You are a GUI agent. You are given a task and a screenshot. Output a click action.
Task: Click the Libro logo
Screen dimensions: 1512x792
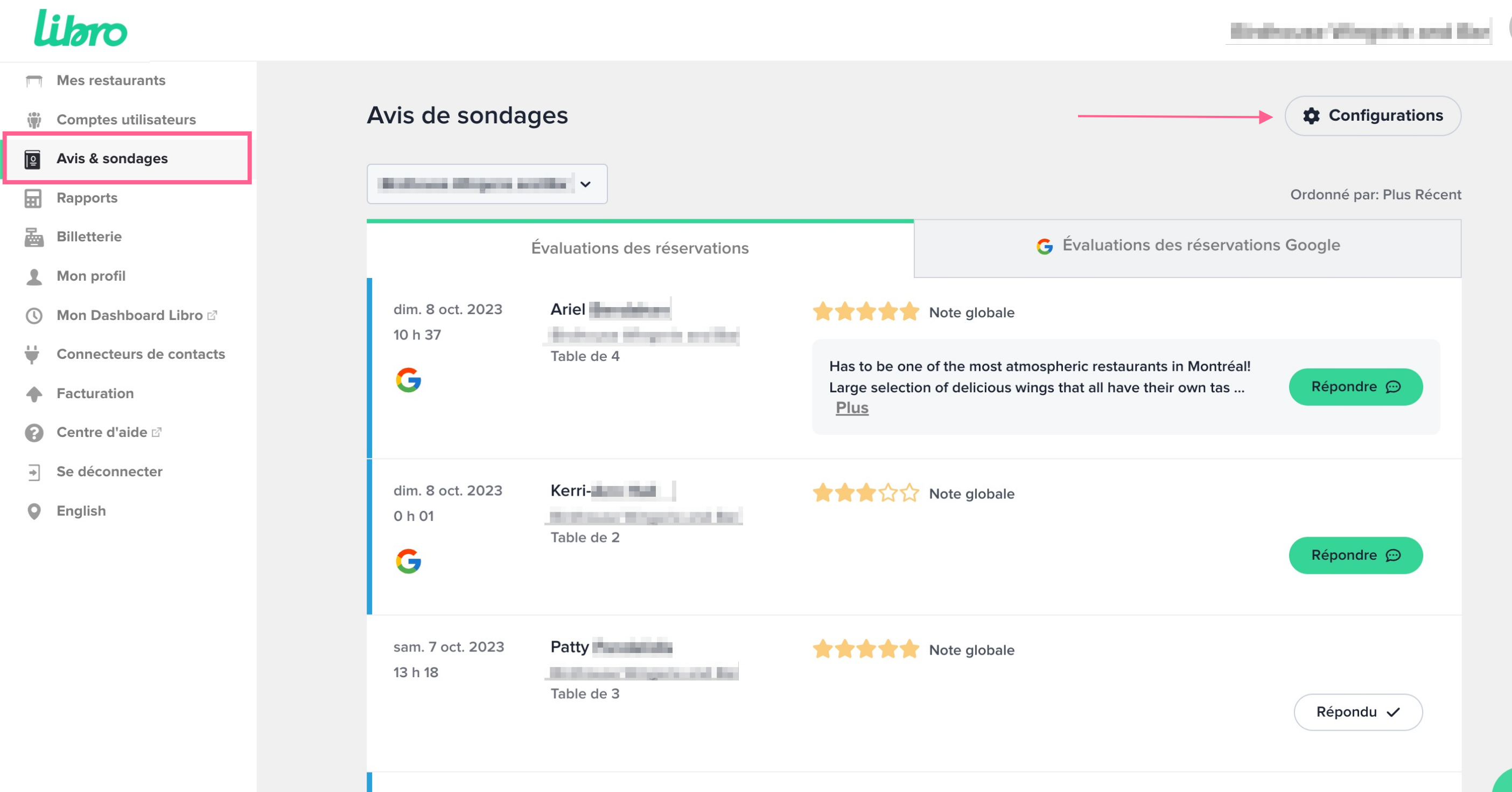pos(80,29)
